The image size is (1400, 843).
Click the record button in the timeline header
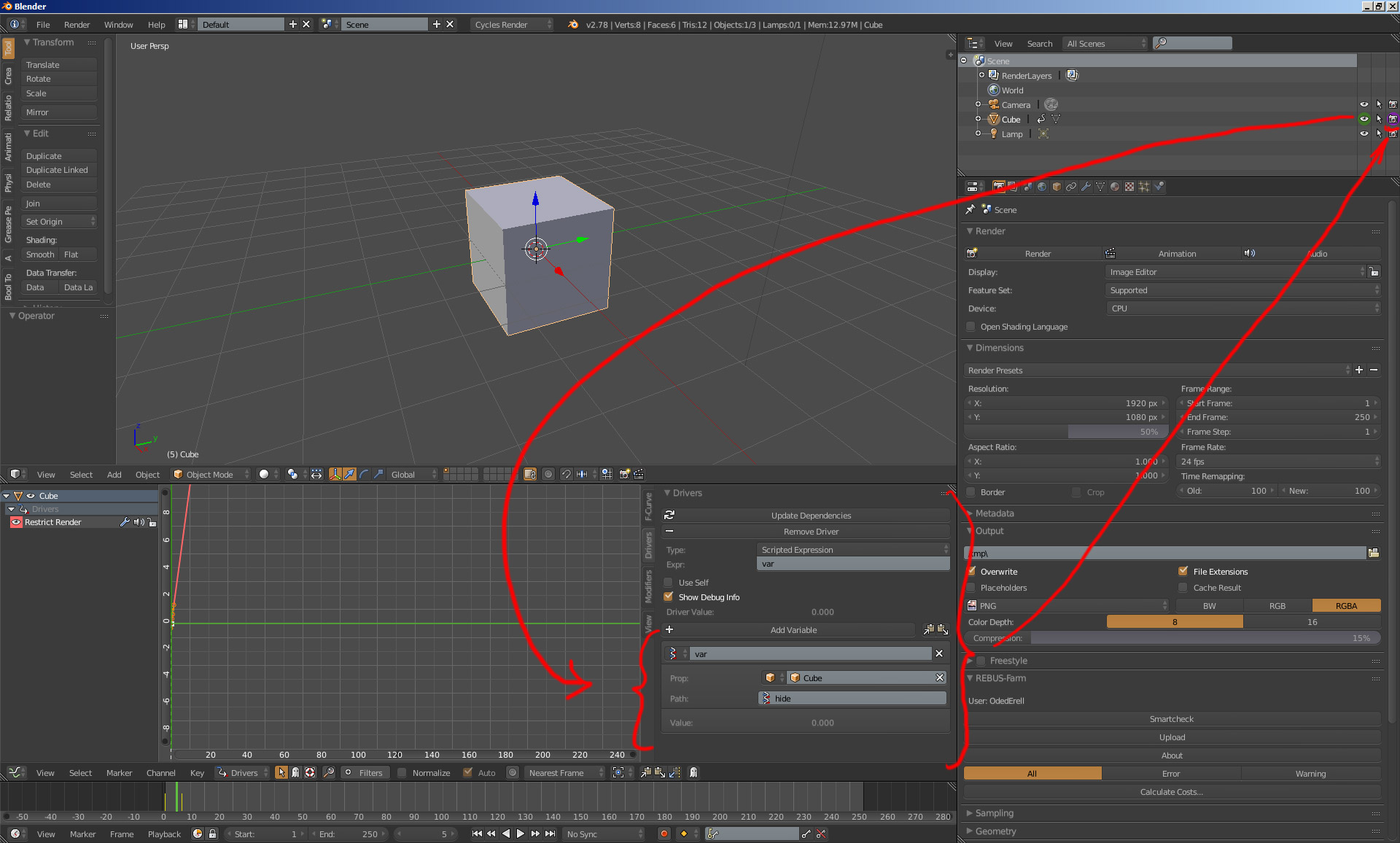click(664, 834)
